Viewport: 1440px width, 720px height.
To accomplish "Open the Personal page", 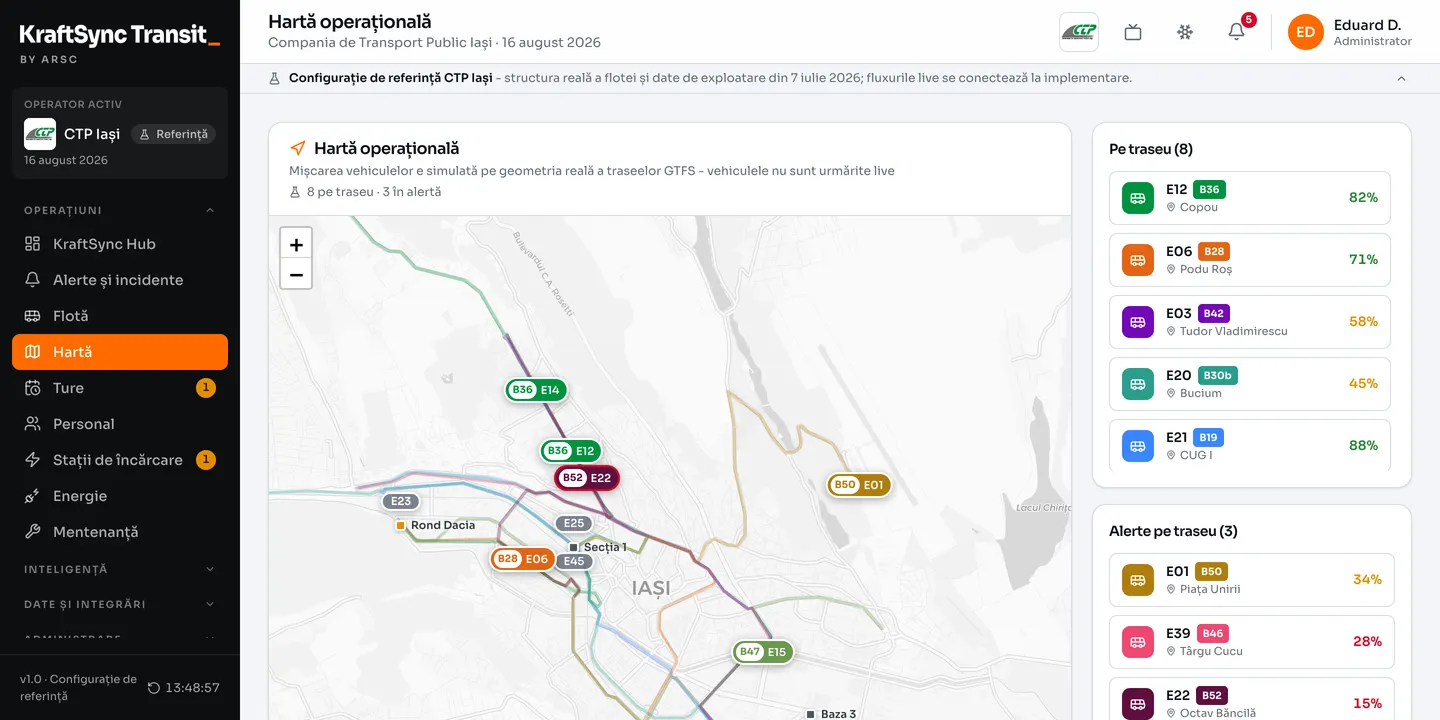I will coord(120,424).
